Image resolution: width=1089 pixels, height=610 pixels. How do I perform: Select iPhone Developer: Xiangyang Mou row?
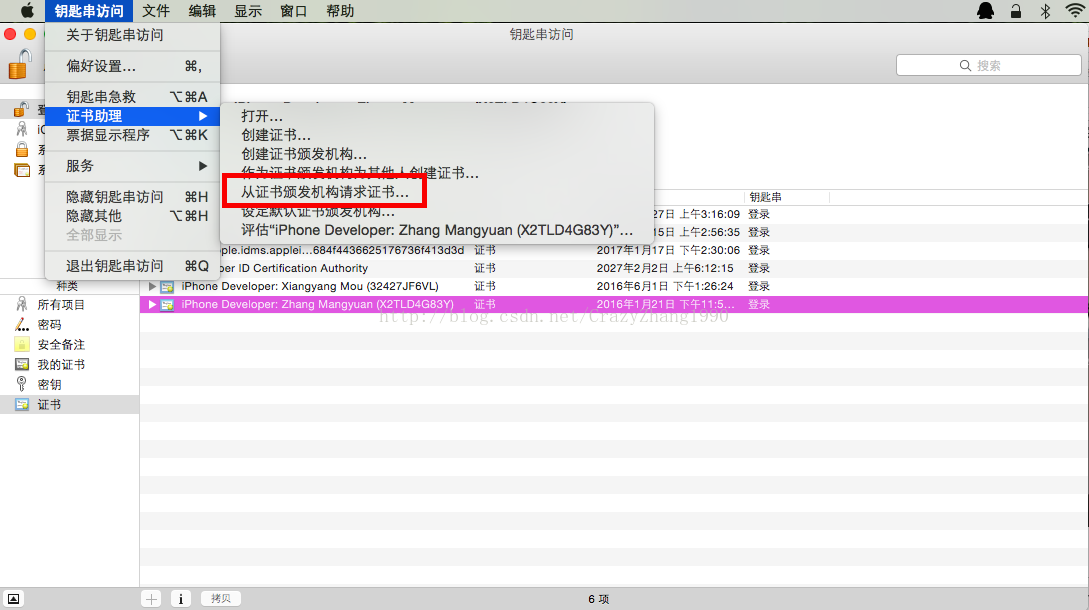click(x=614, y=286)
